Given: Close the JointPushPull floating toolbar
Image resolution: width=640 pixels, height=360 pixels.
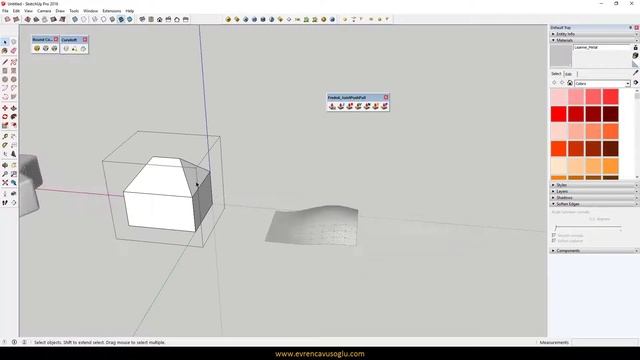Looking at the screenshot, I should [x=386, y=97].
